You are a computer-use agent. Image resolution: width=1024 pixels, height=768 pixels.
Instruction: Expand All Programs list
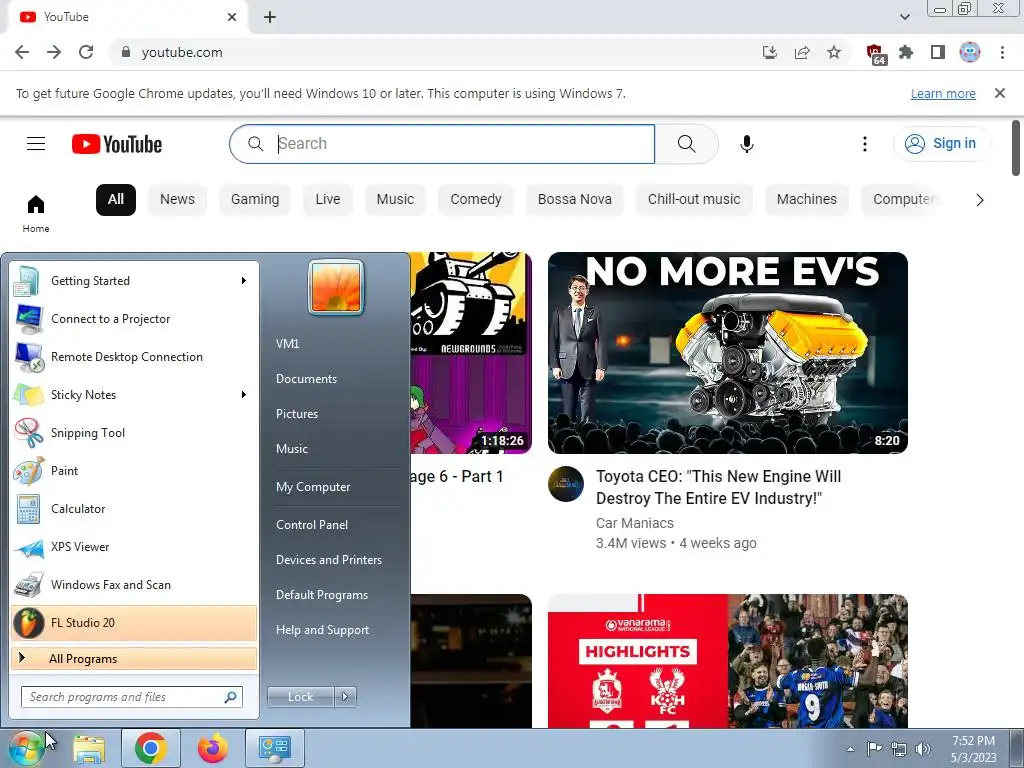(134, 659)
